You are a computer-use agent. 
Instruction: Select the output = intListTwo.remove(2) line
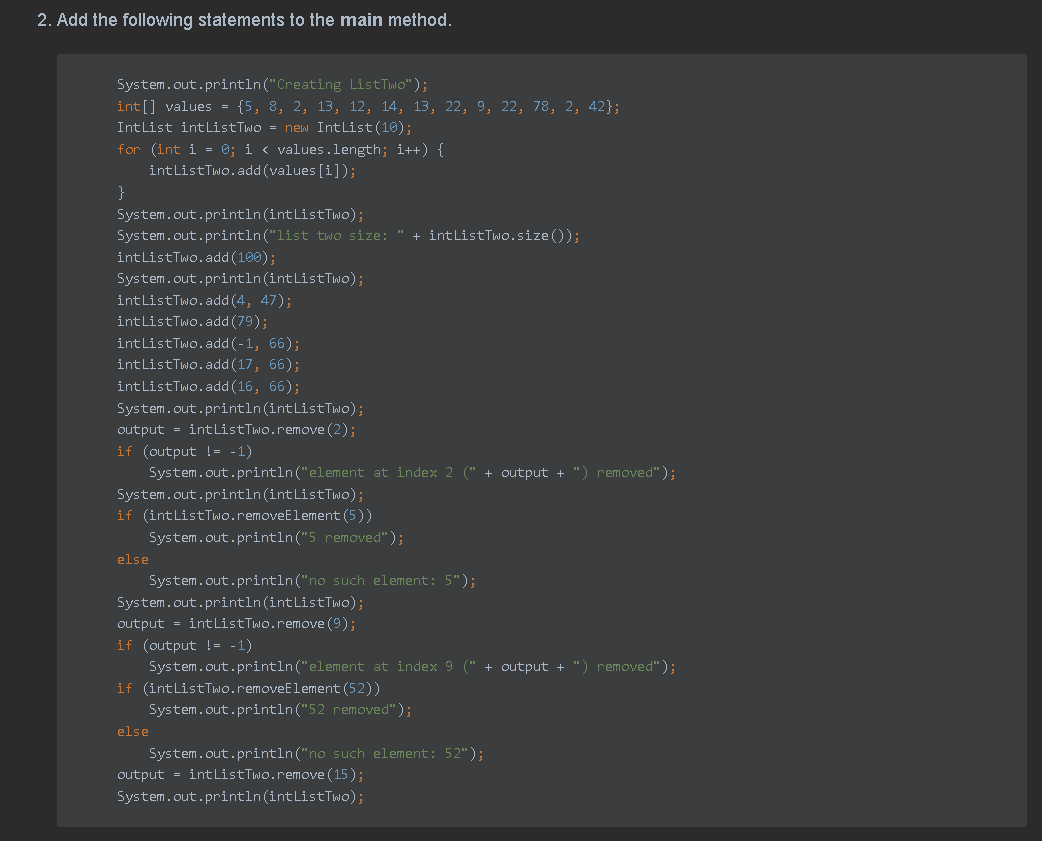point(240,429)
